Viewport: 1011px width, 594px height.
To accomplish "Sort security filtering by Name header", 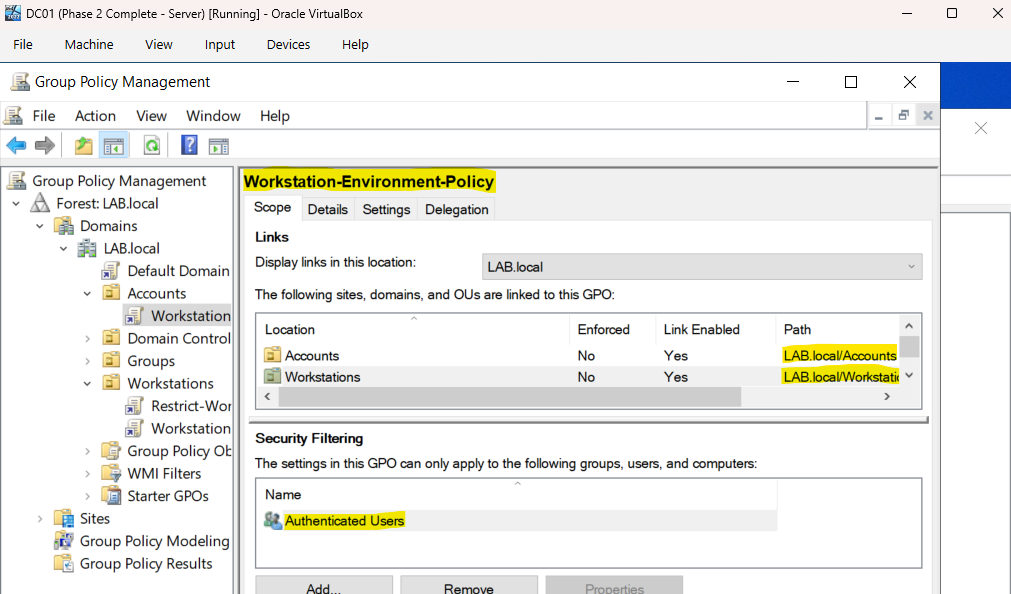I will pyautogui.click(x=517, y=495).
